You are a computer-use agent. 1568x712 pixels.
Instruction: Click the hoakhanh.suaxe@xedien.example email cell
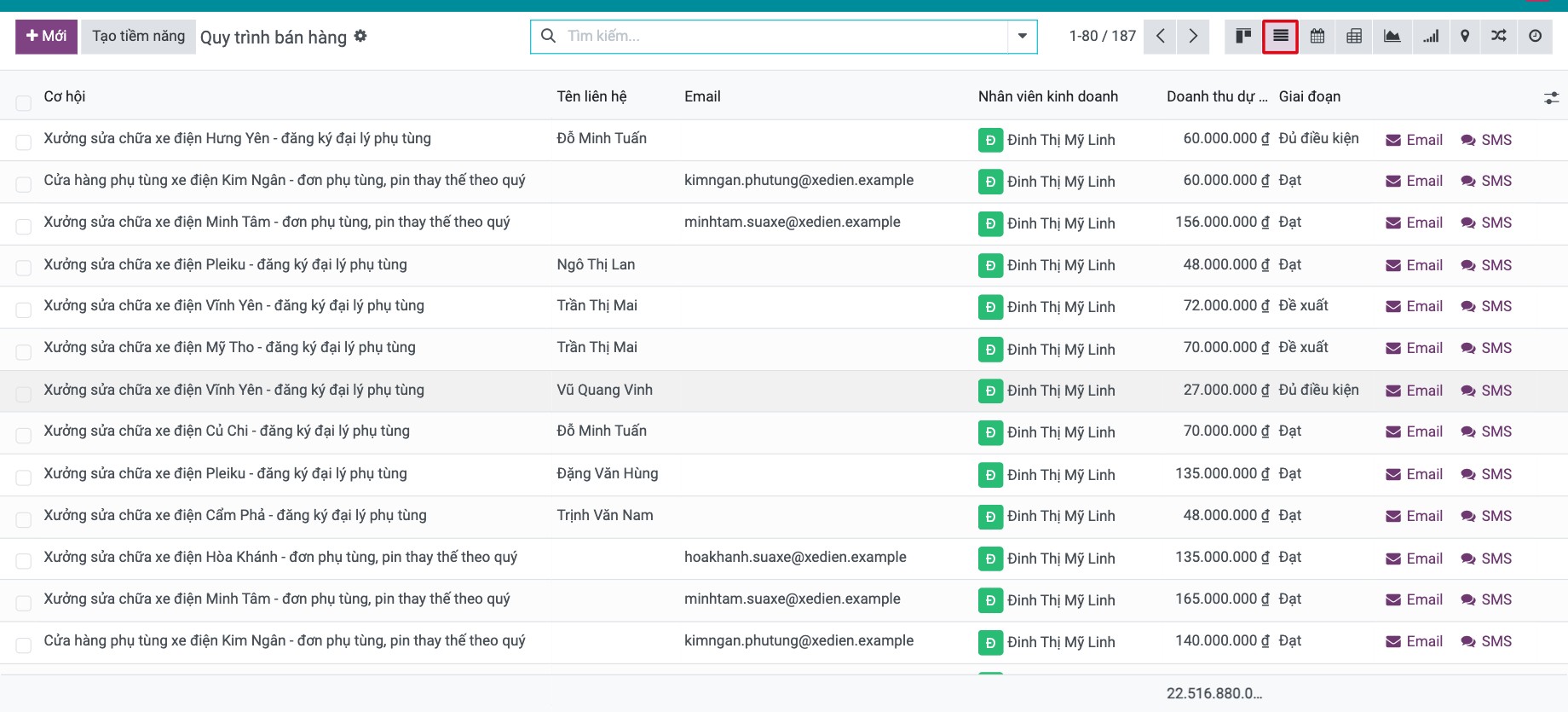795,557
